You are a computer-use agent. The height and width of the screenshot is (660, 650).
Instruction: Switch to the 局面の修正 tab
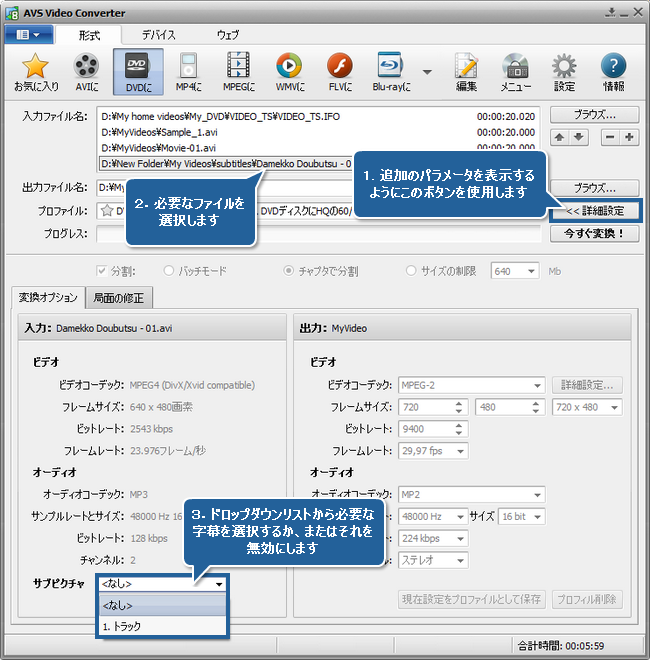tap(119, 297)
